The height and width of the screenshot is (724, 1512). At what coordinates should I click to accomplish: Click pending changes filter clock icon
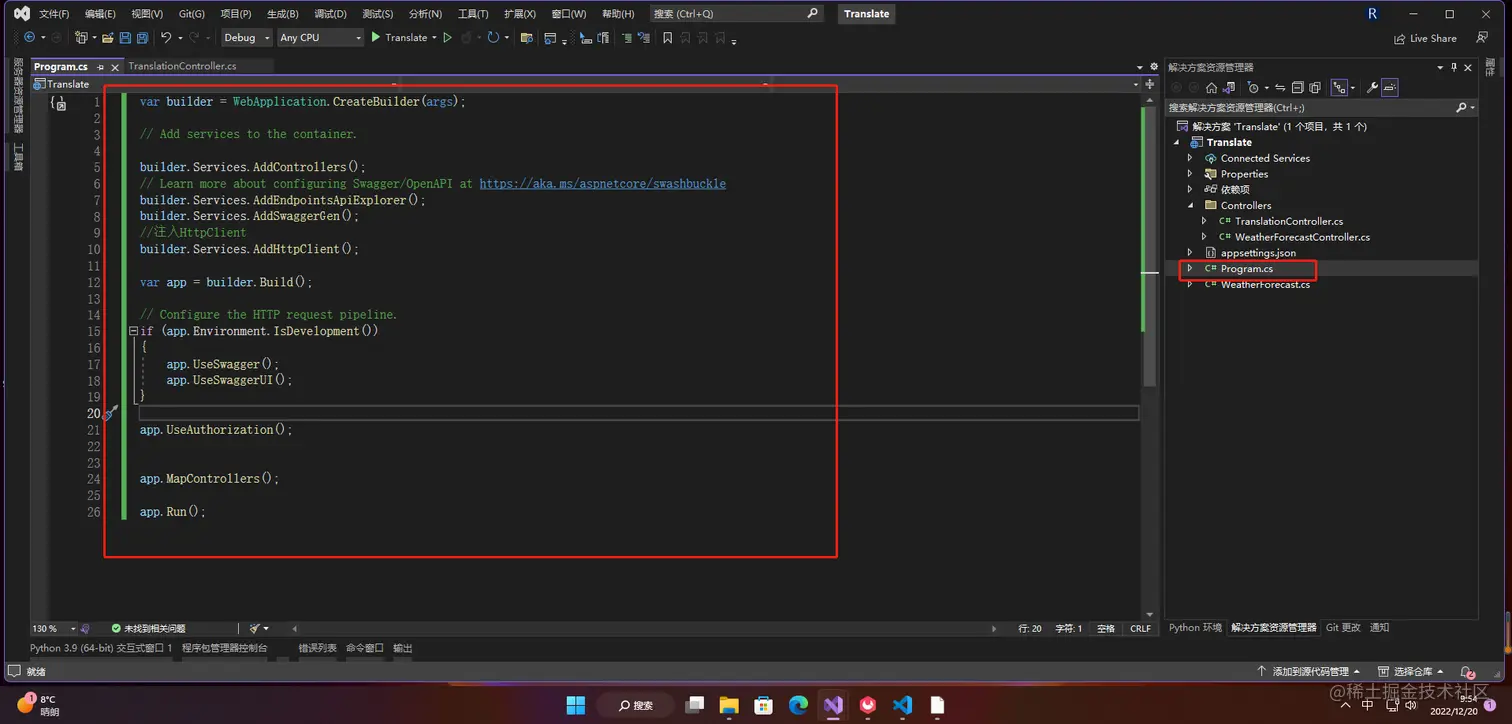pos(1253,88)
